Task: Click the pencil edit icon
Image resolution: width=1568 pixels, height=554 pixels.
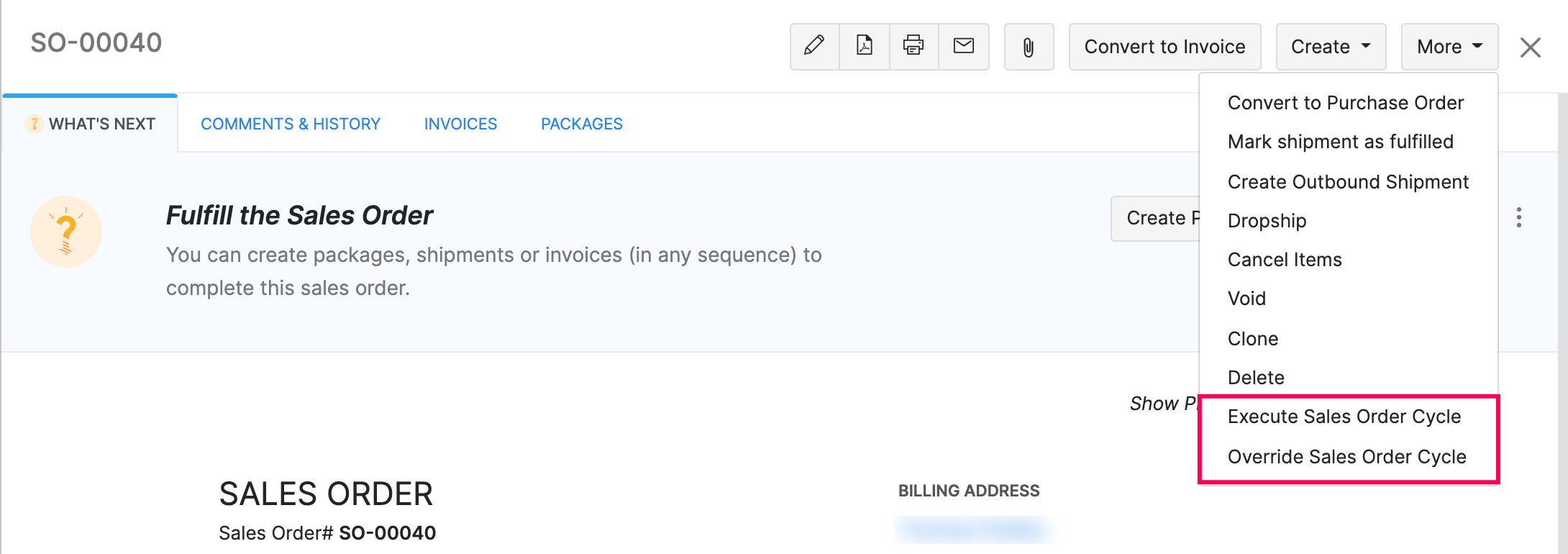Action: click(814, 46)
